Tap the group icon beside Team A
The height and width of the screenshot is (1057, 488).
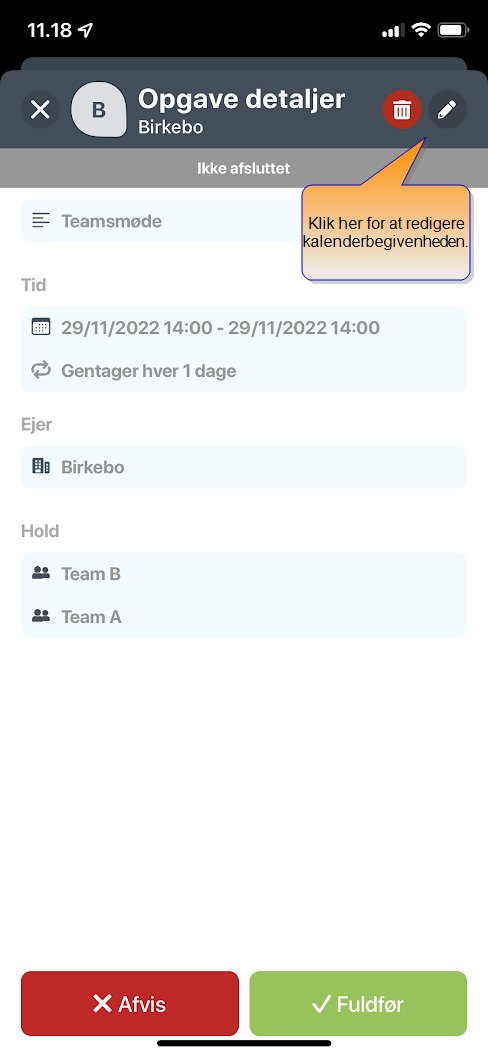click(x=41, y=615)
